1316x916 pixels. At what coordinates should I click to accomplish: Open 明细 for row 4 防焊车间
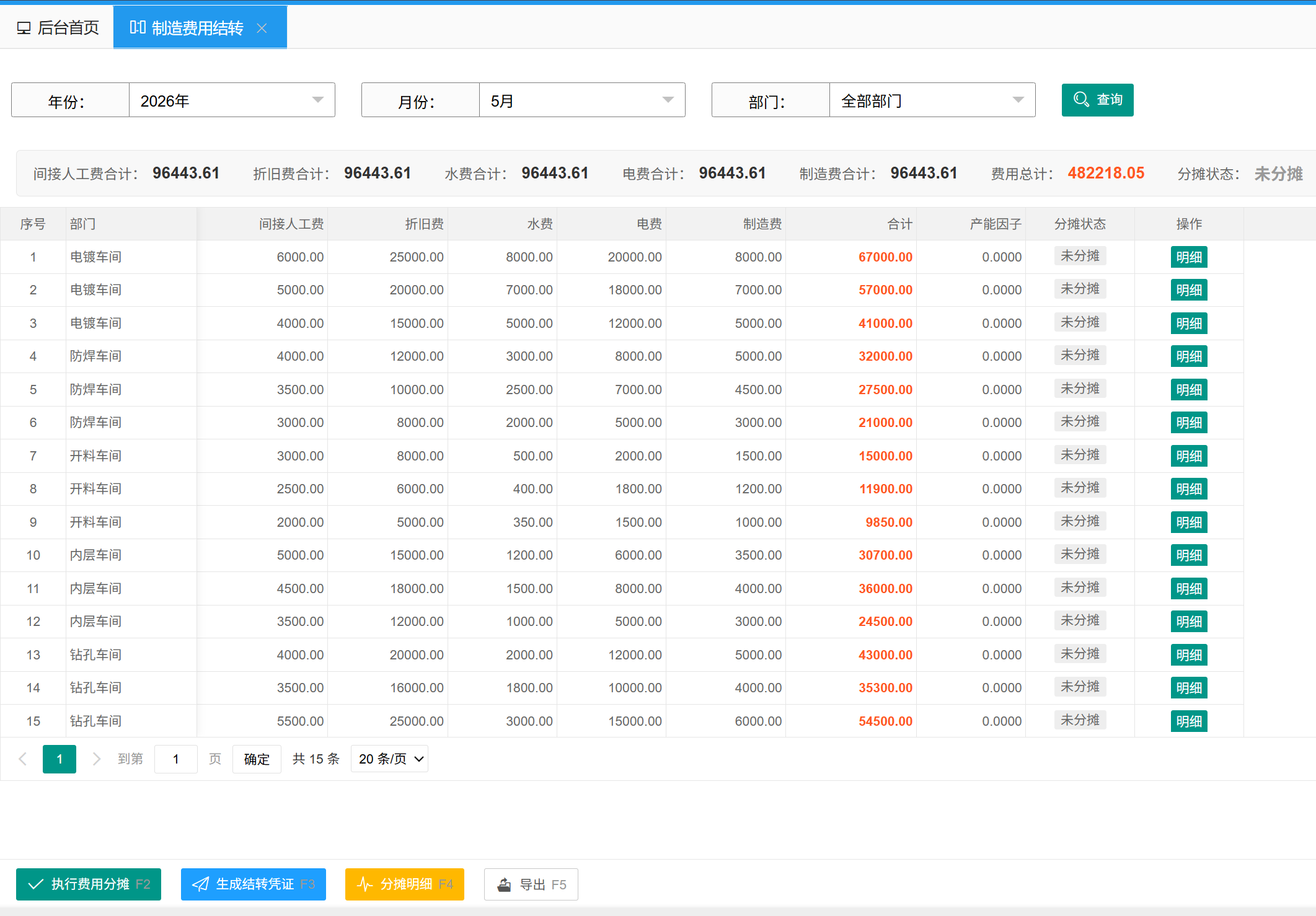[1189, 356]
